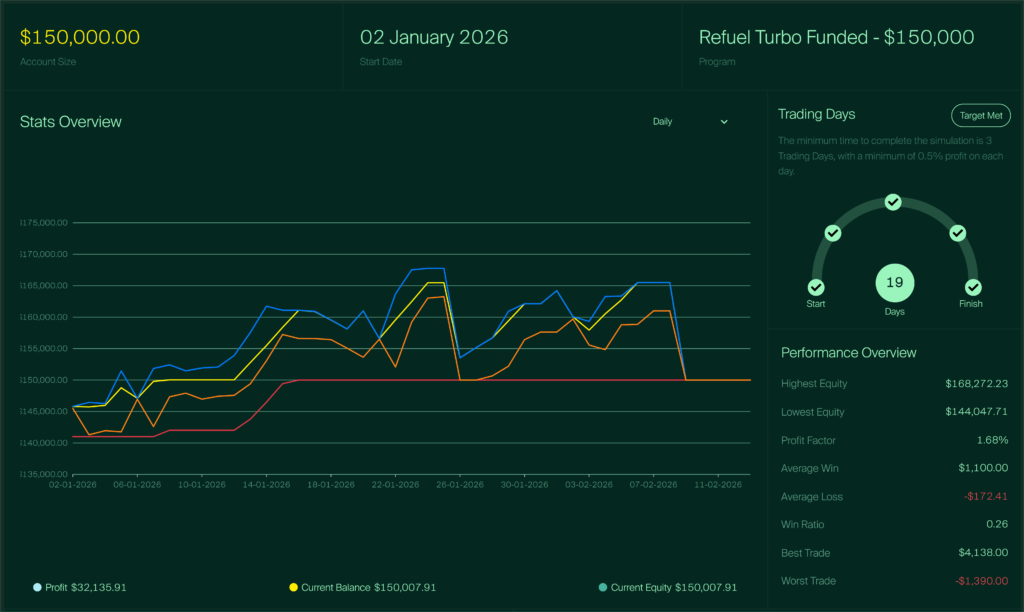Click the Highest Equity value $168,272.23

click(976, 383)
